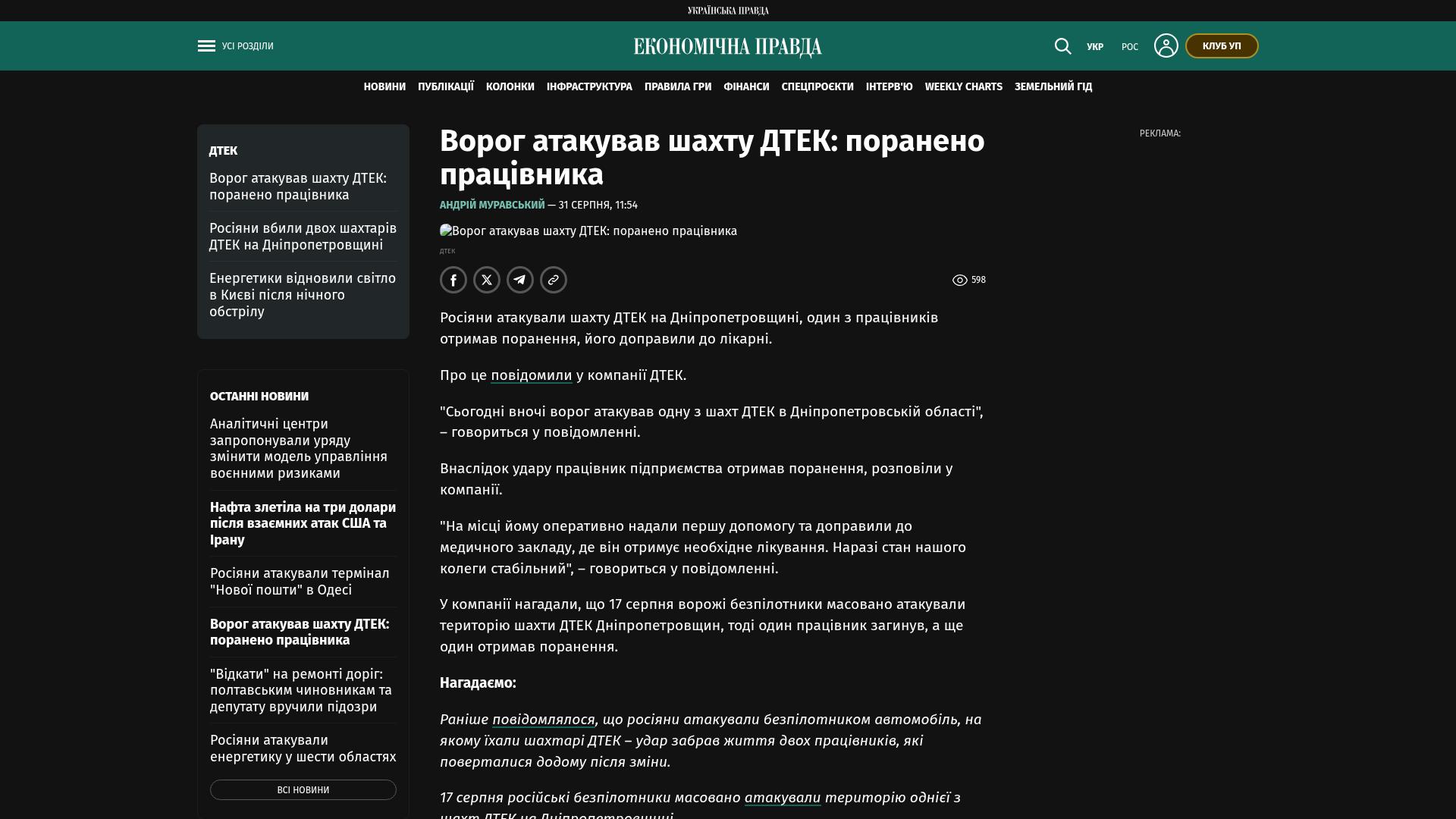Share the article on X (Twitter)
Screen dimensions: 1456x819
pyautogui.click(x=487, y=280)
